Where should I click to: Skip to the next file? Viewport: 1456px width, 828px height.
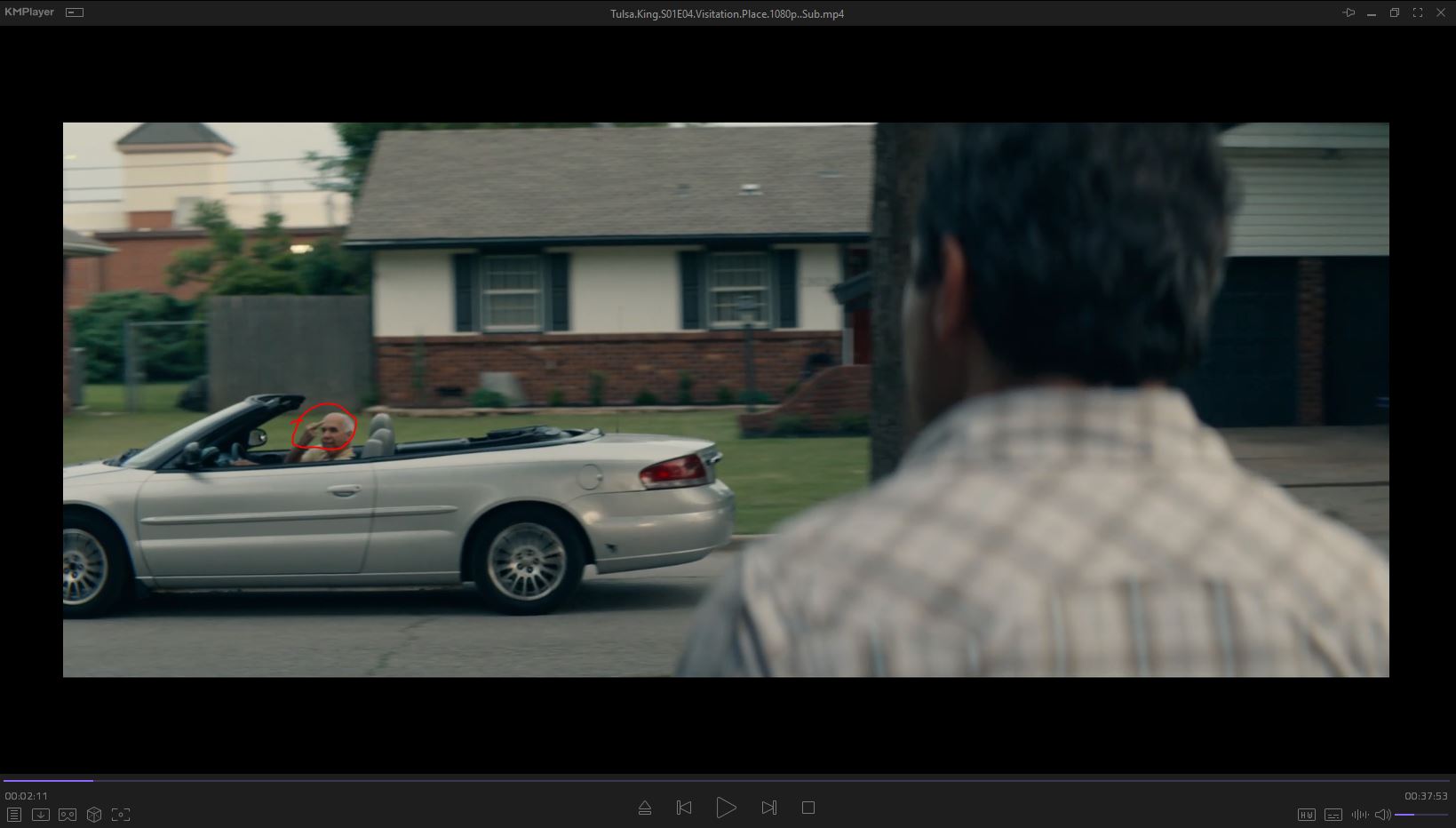[769, 808]
